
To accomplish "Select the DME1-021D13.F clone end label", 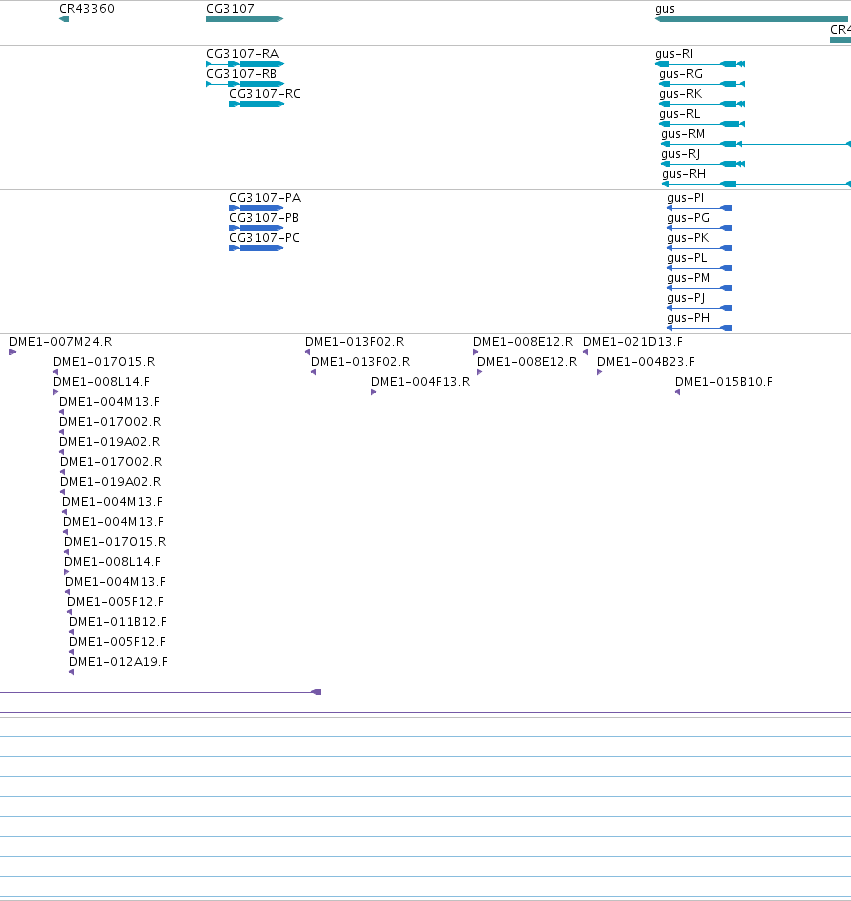I will click(x=633, y=342).
